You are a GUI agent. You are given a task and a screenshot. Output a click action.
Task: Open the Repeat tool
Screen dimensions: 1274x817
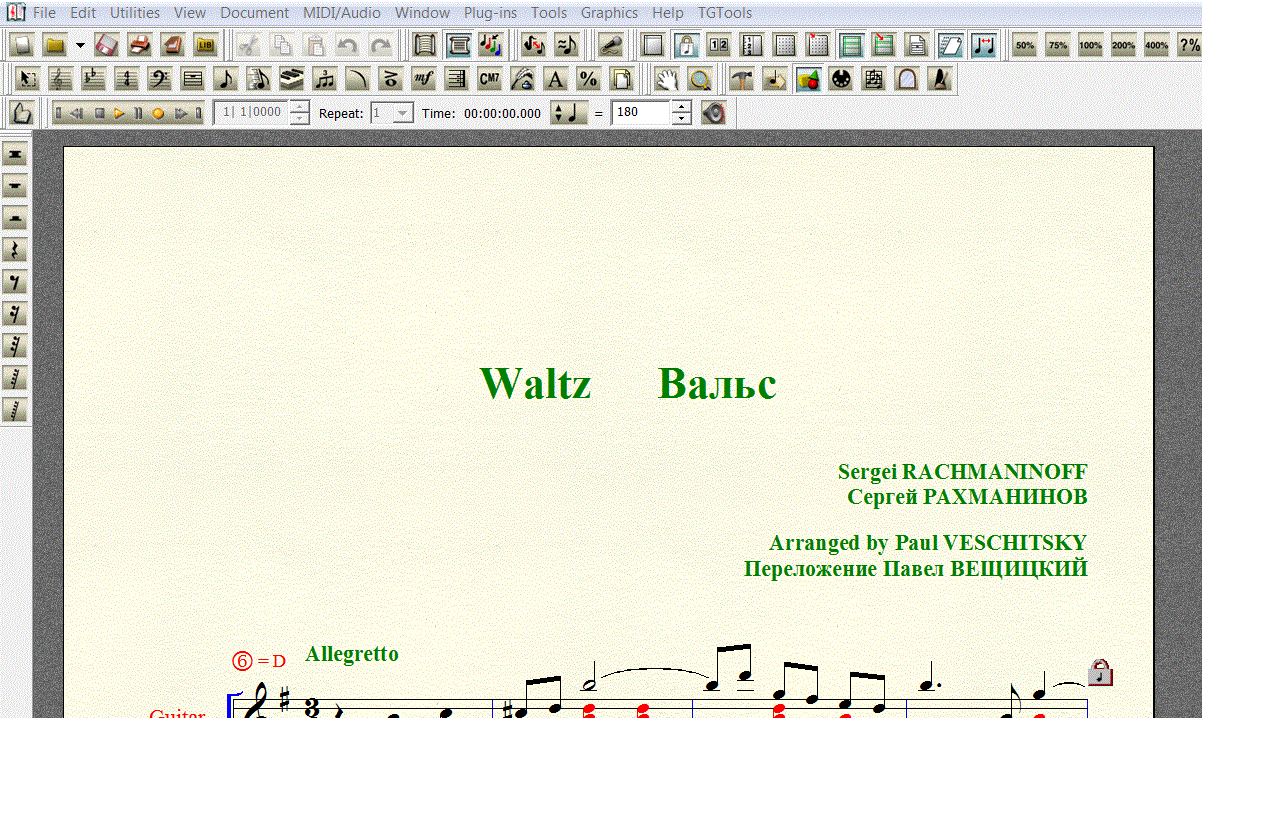coord(457,79)
